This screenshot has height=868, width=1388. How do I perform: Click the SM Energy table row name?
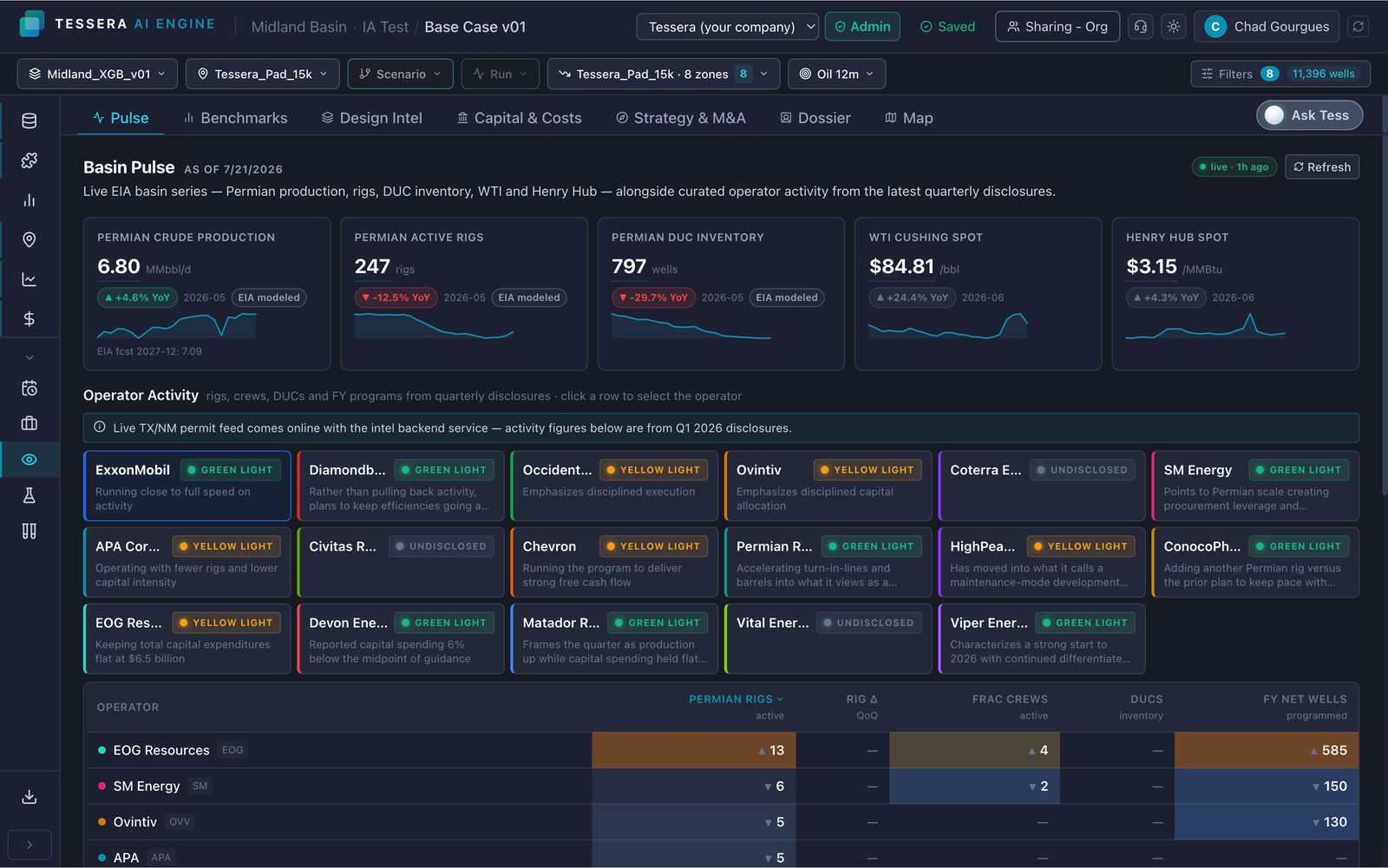click(146, 786)
